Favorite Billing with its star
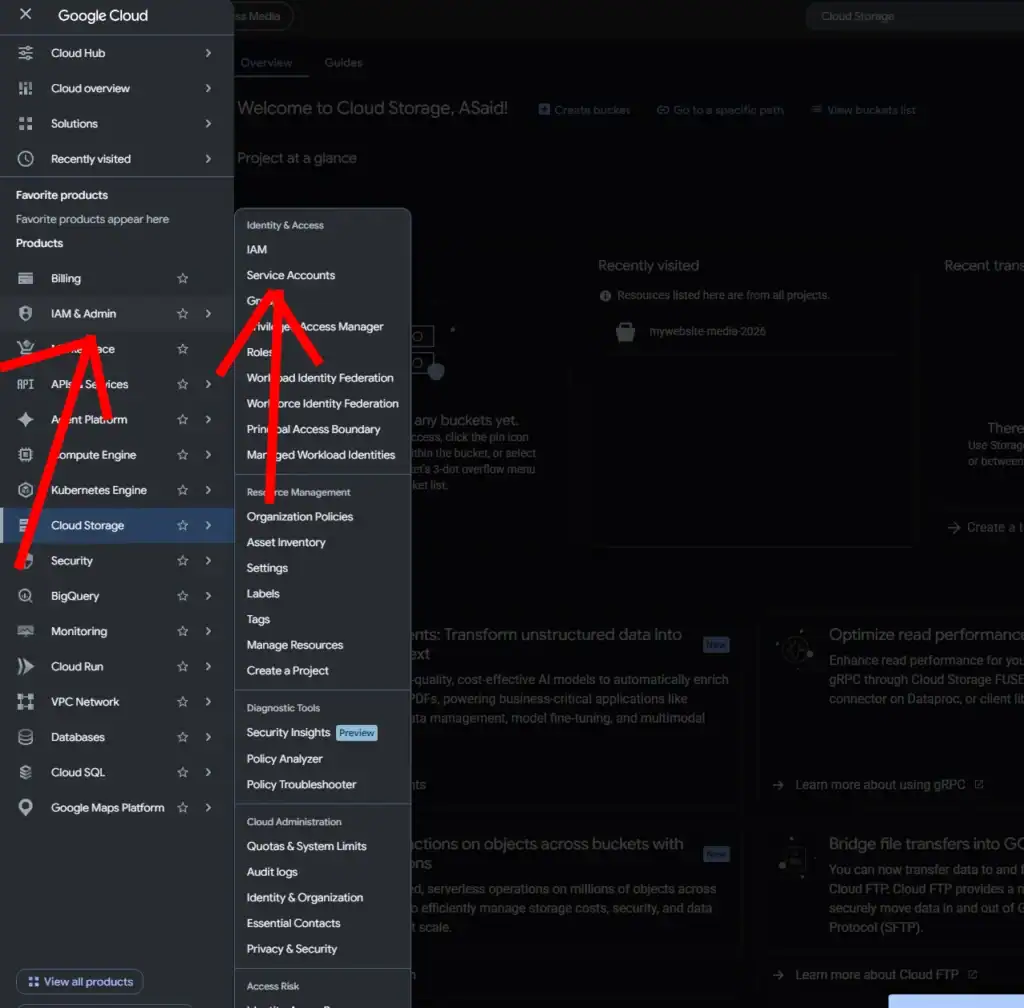The width and height of the screenshot is (1024, 1008). coord(182,278)
